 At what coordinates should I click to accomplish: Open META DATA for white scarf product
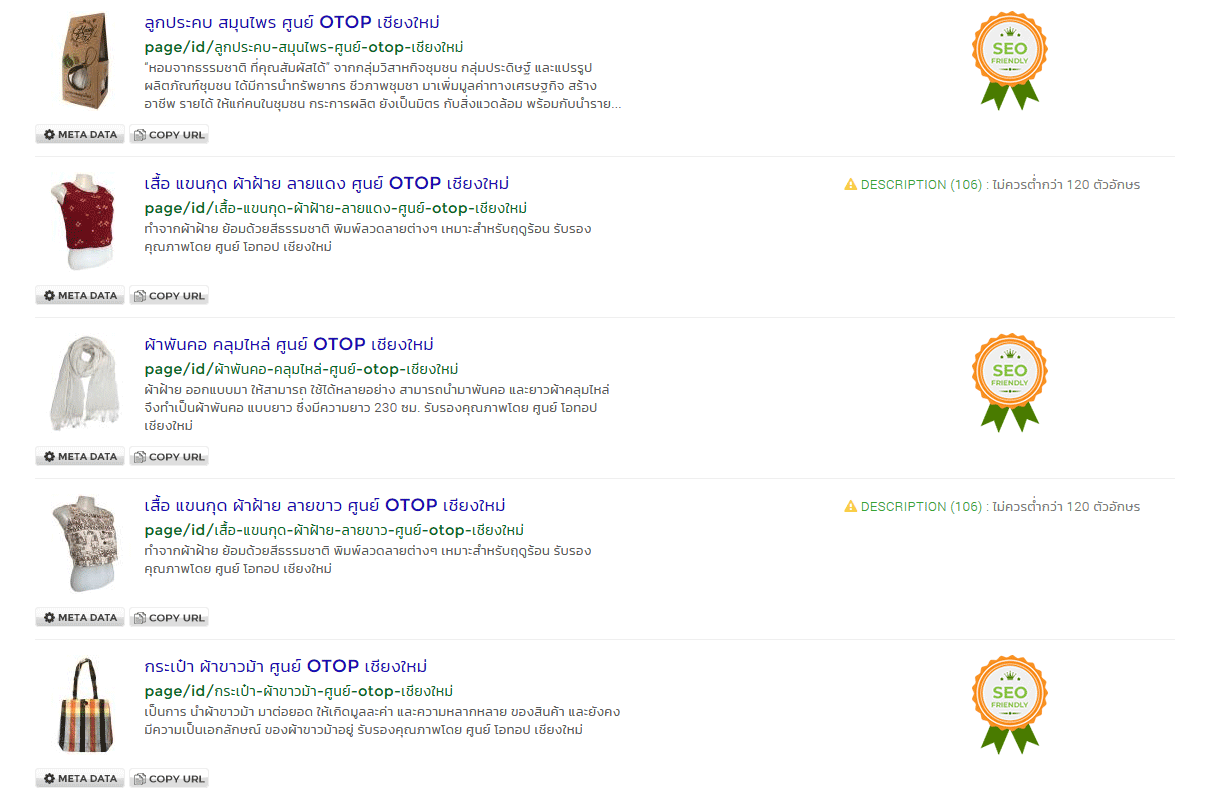pos(80,457)
